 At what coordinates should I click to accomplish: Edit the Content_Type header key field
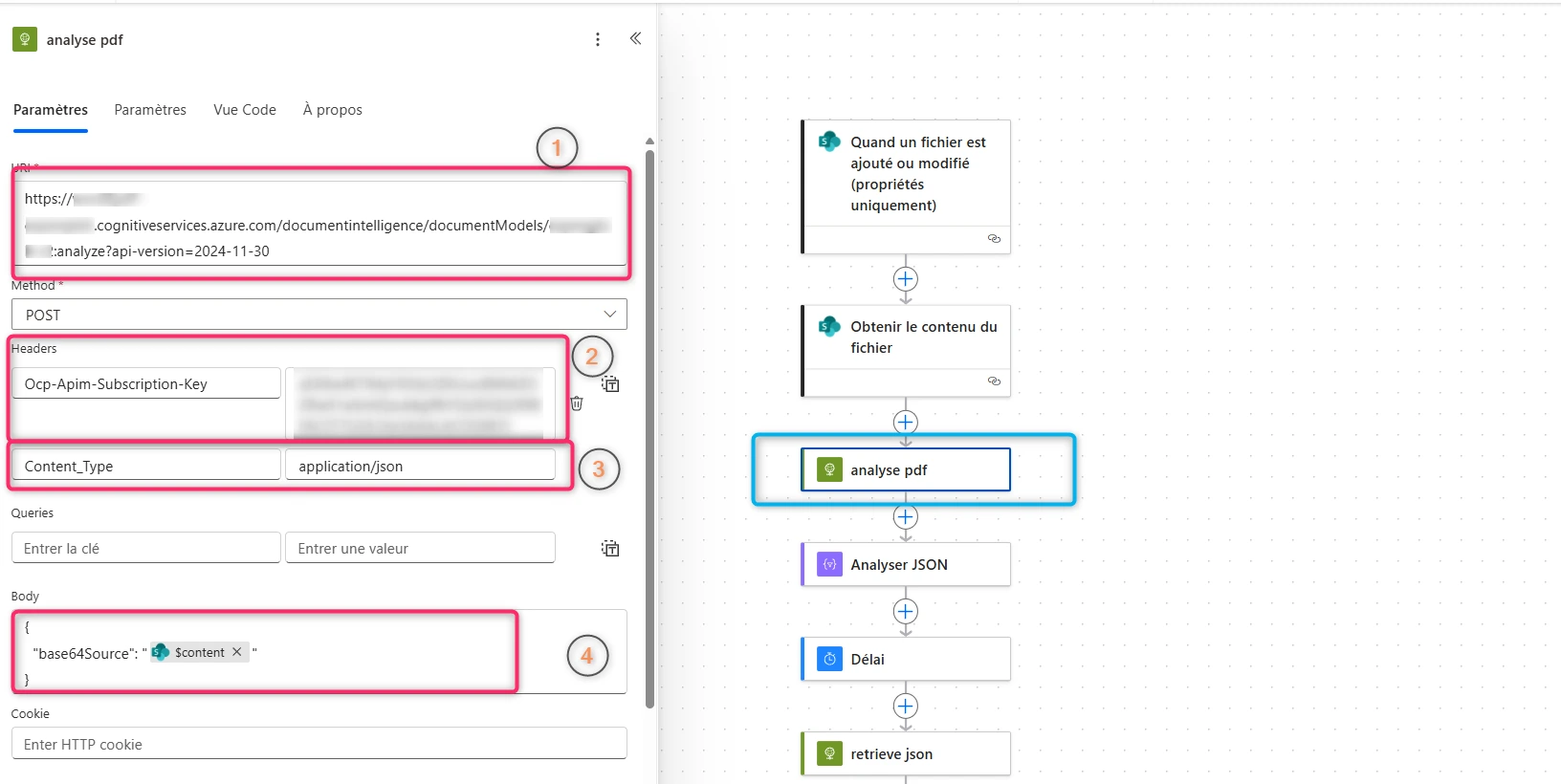pyautogui.click(x=146, y=466)
